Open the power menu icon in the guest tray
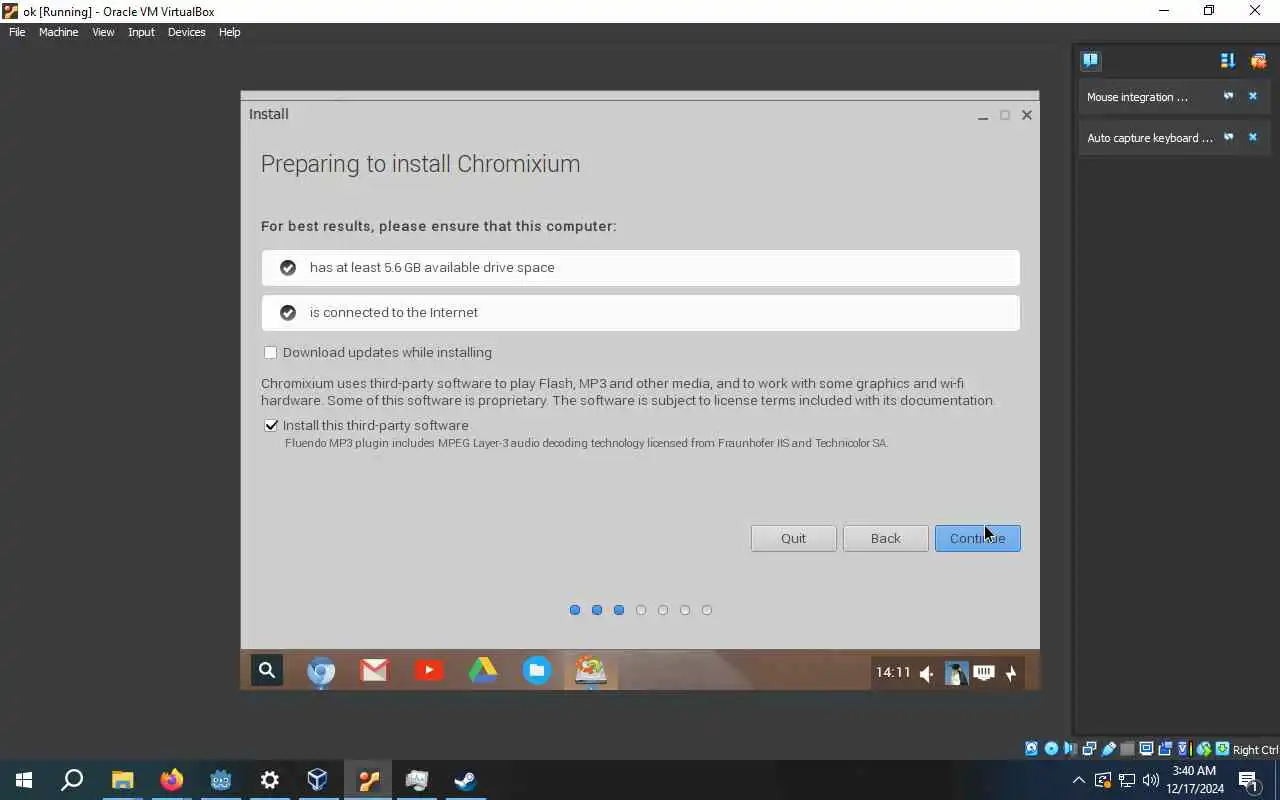Image resolution: width=1280 pixels, height=800 pixels. point(1011,674)
